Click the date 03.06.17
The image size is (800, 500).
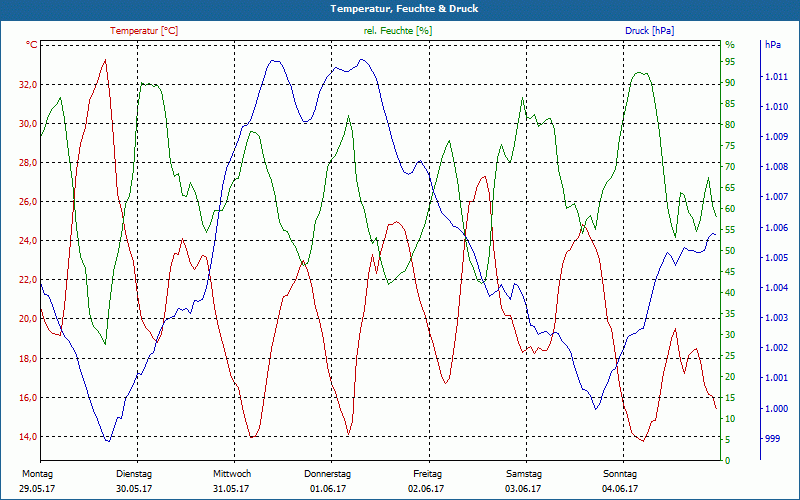(x=523, y=489)
